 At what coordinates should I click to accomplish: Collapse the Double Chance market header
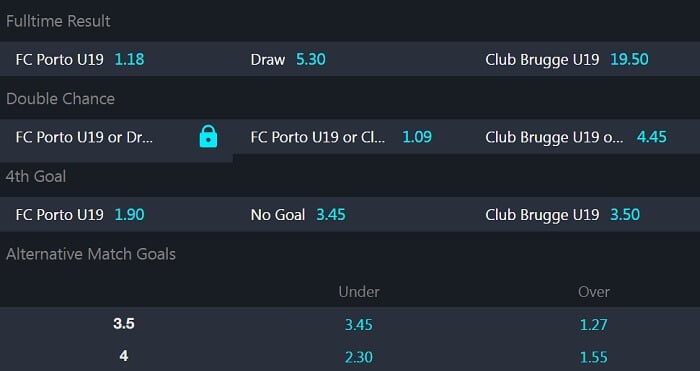350,98
